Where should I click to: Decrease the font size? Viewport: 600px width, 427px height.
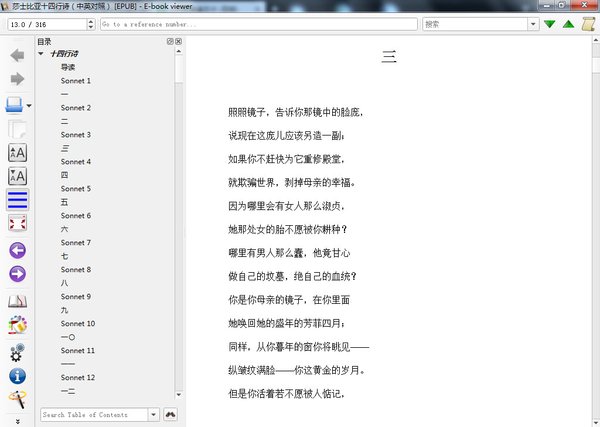[x=17, y=176]
